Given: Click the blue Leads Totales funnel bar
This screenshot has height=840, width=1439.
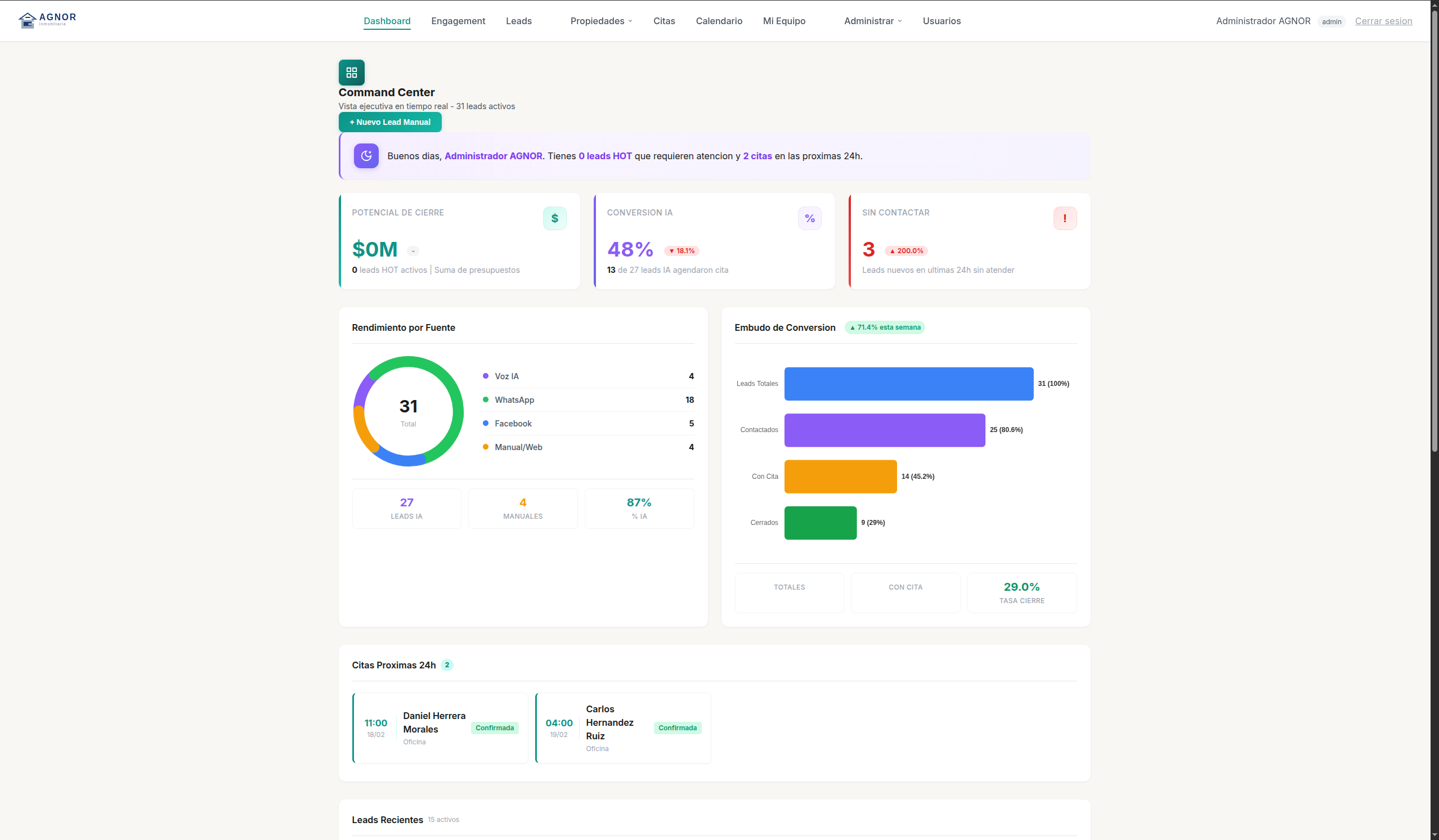Looking at the screenshot, I should point(908,384).
